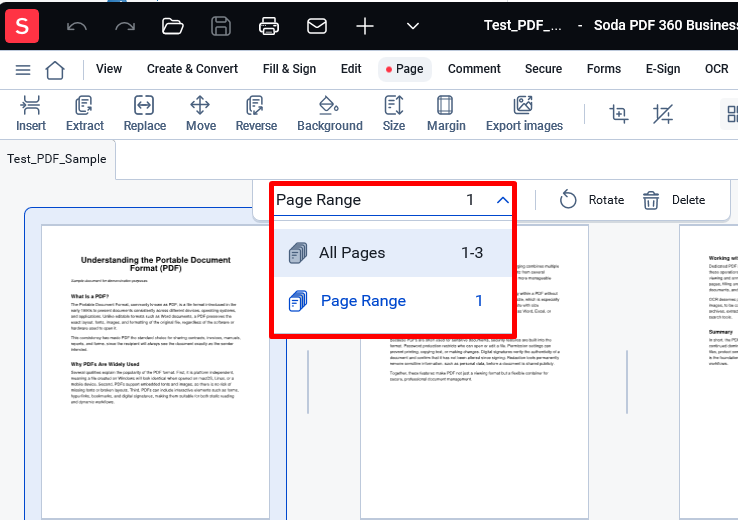The height and width of the screenshot is (520, 738).
Task: Click the Export images tool
Action: click(524, 113)
